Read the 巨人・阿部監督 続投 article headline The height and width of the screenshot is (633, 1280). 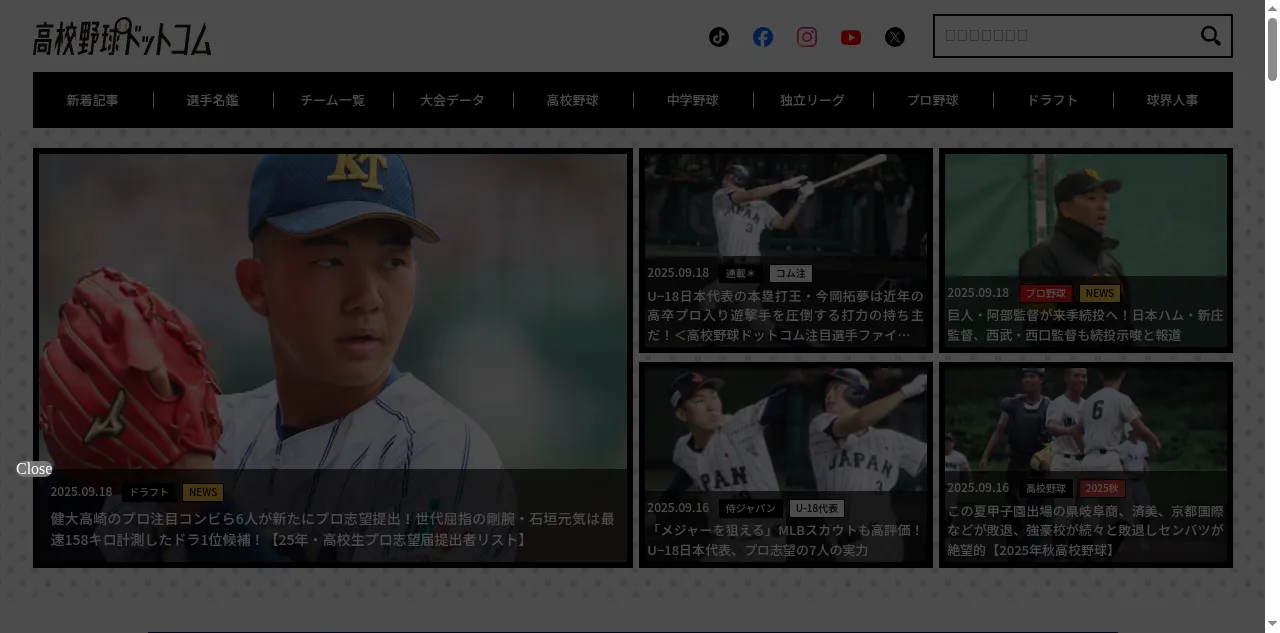(x=1086, y=325)
